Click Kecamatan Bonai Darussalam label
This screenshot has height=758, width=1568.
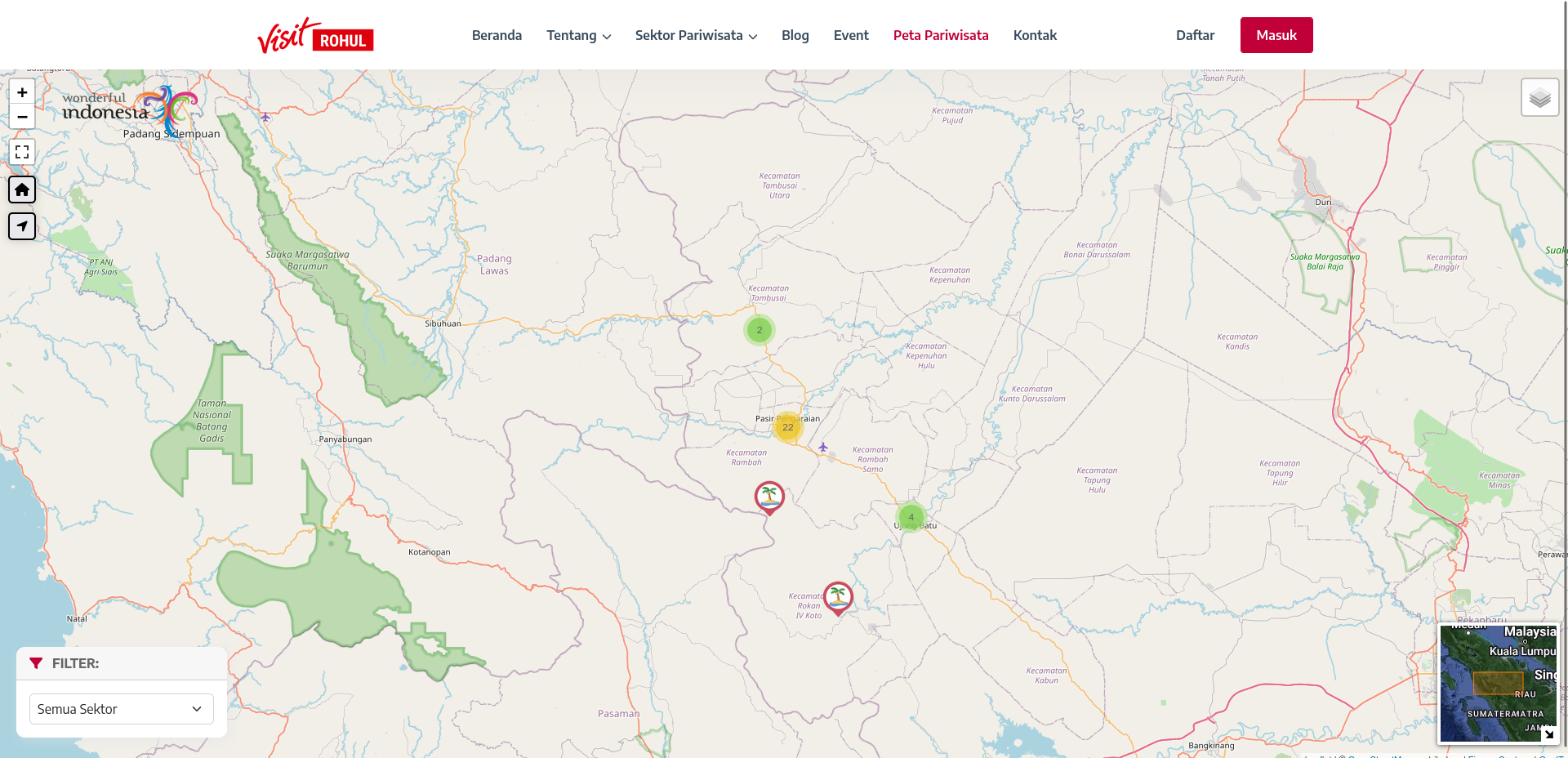pos(1097,250)
